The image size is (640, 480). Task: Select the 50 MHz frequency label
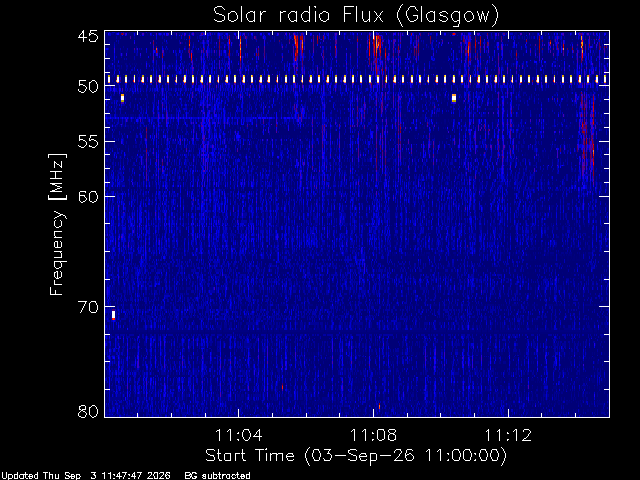coord(88,87)
